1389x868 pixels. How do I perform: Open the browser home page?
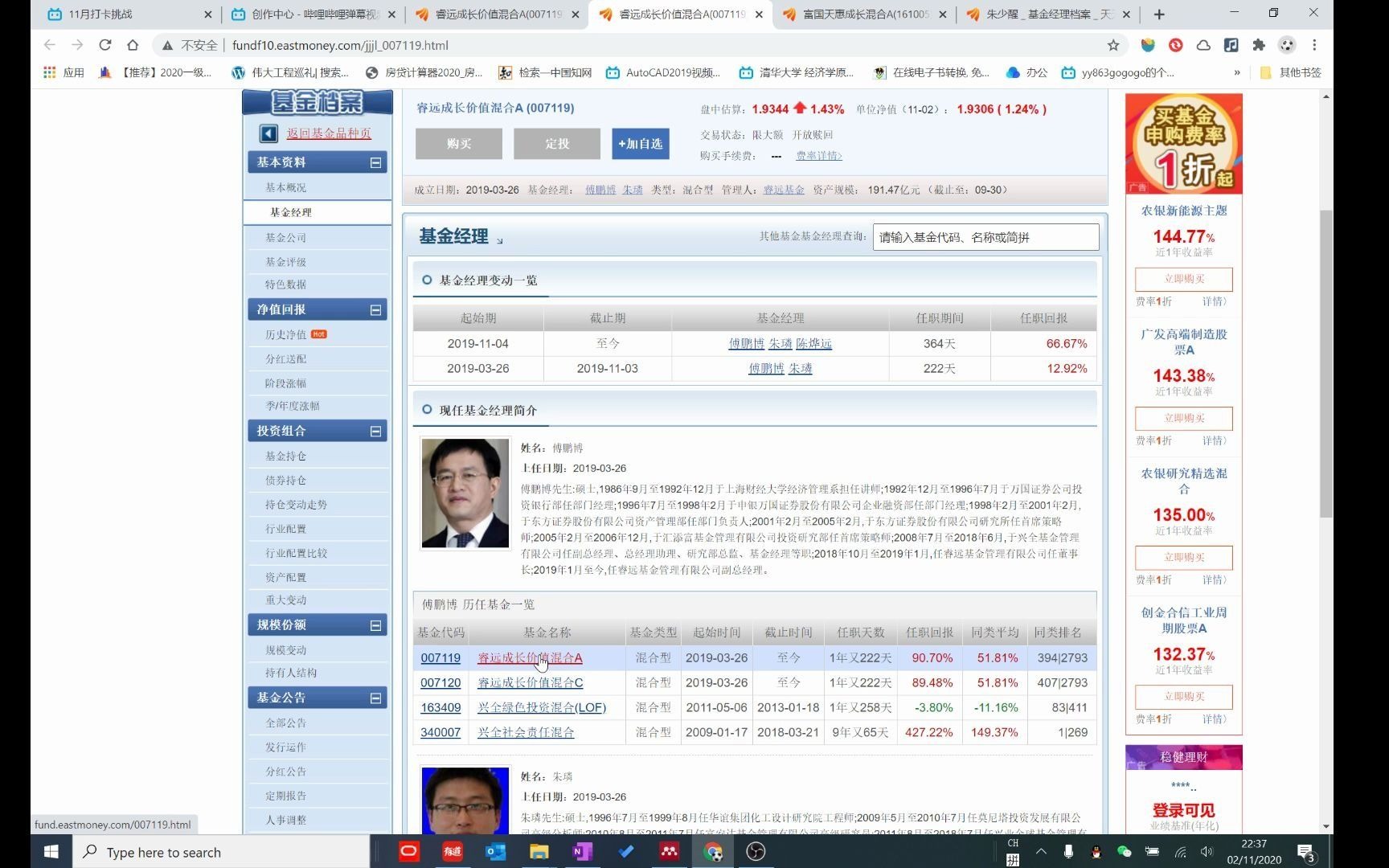tap(133, 45)
